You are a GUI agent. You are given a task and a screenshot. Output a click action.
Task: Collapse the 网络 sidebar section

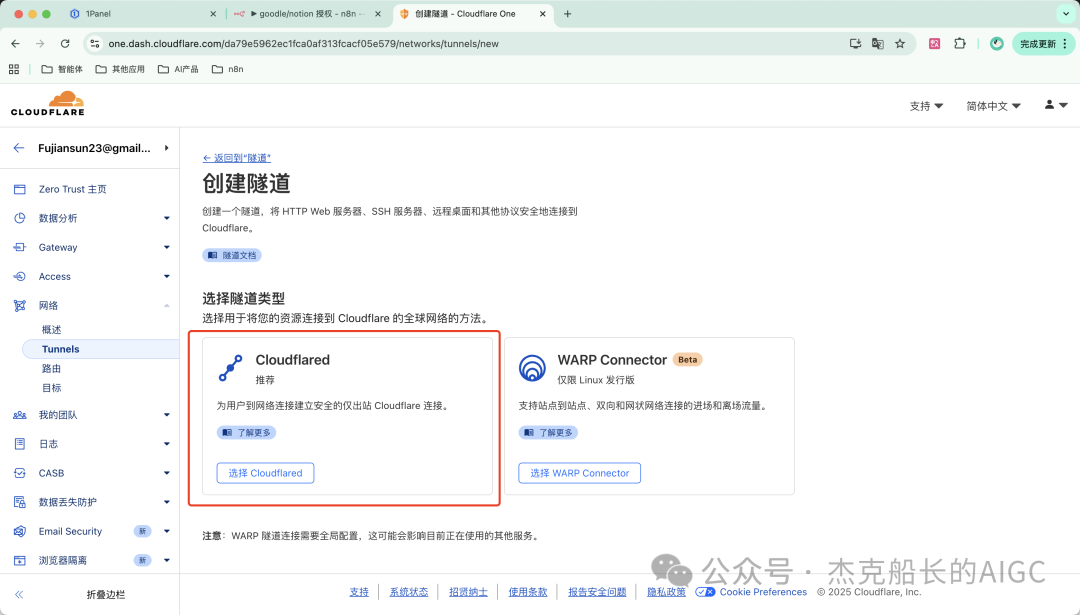[167, 305]
